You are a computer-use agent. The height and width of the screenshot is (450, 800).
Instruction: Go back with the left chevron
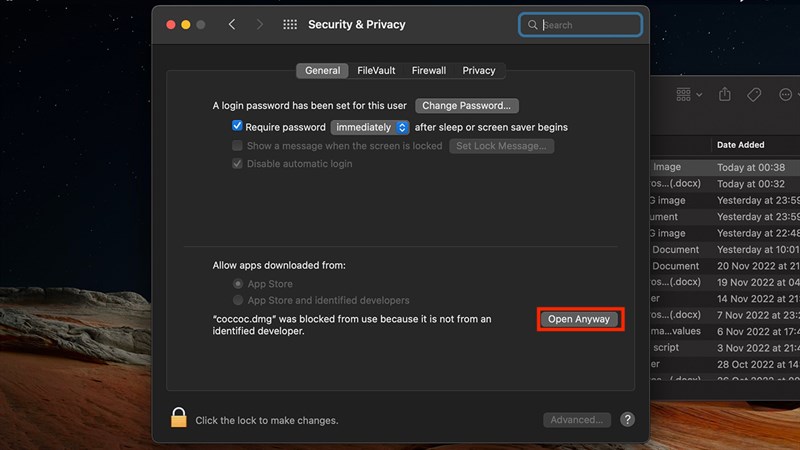(232, 24)
